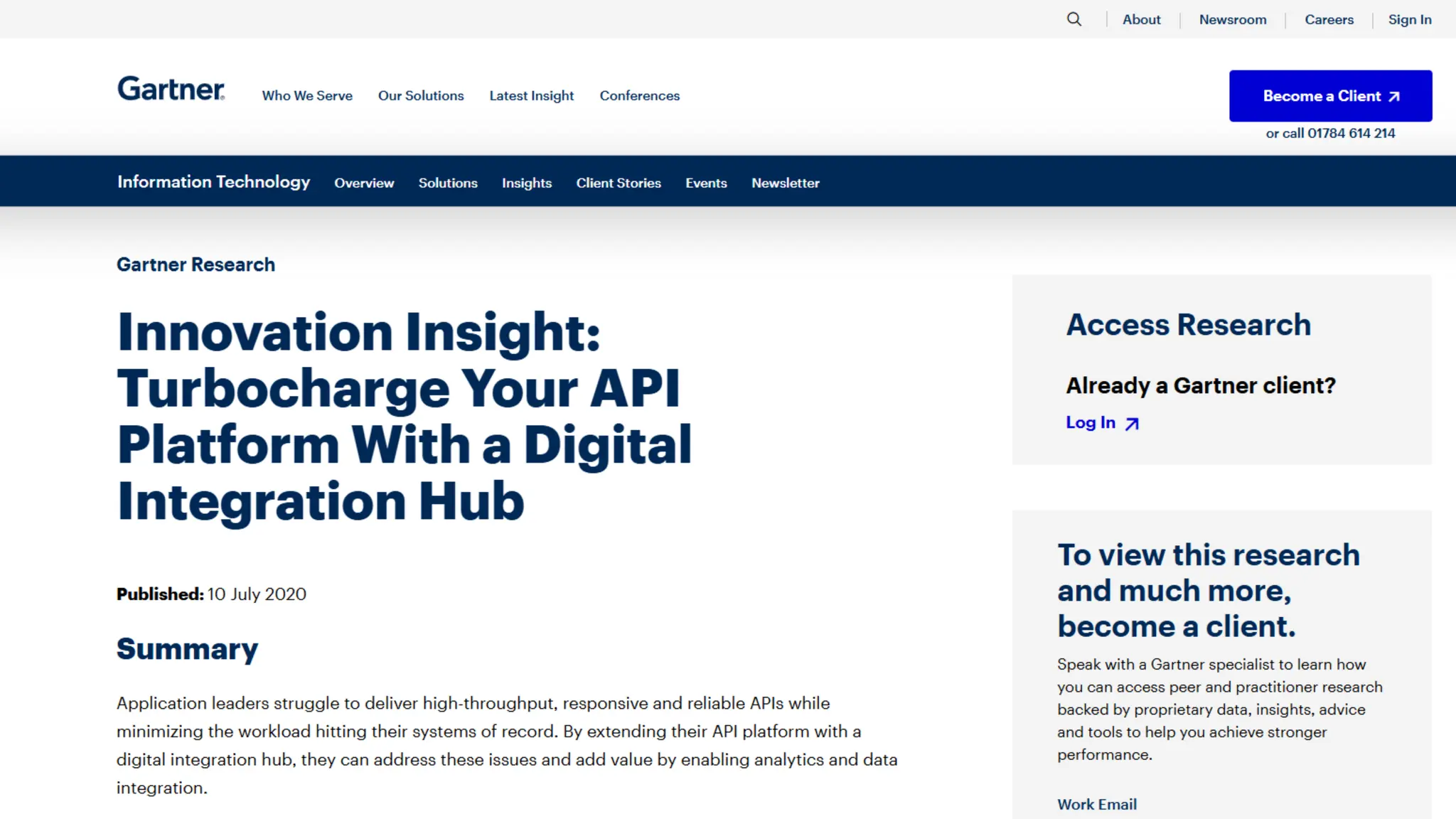Click the search magnifier icon

pos(1074,19)
